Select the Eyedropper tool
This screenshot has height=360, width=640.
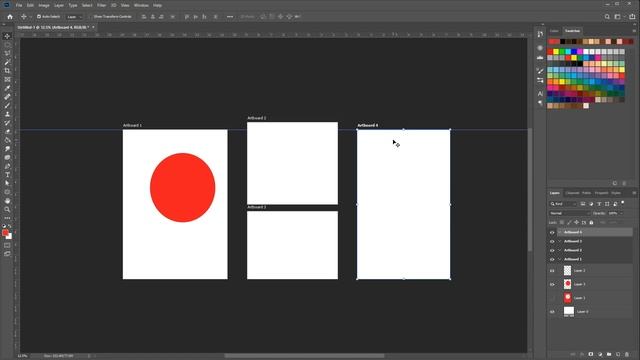coord(7,88)
